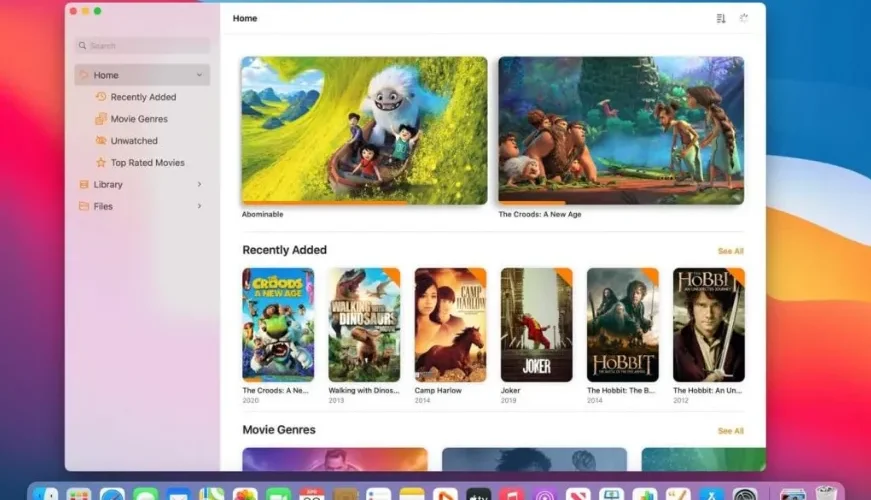
Task: Expand the Files section chevron
Action: pos(199,206)
